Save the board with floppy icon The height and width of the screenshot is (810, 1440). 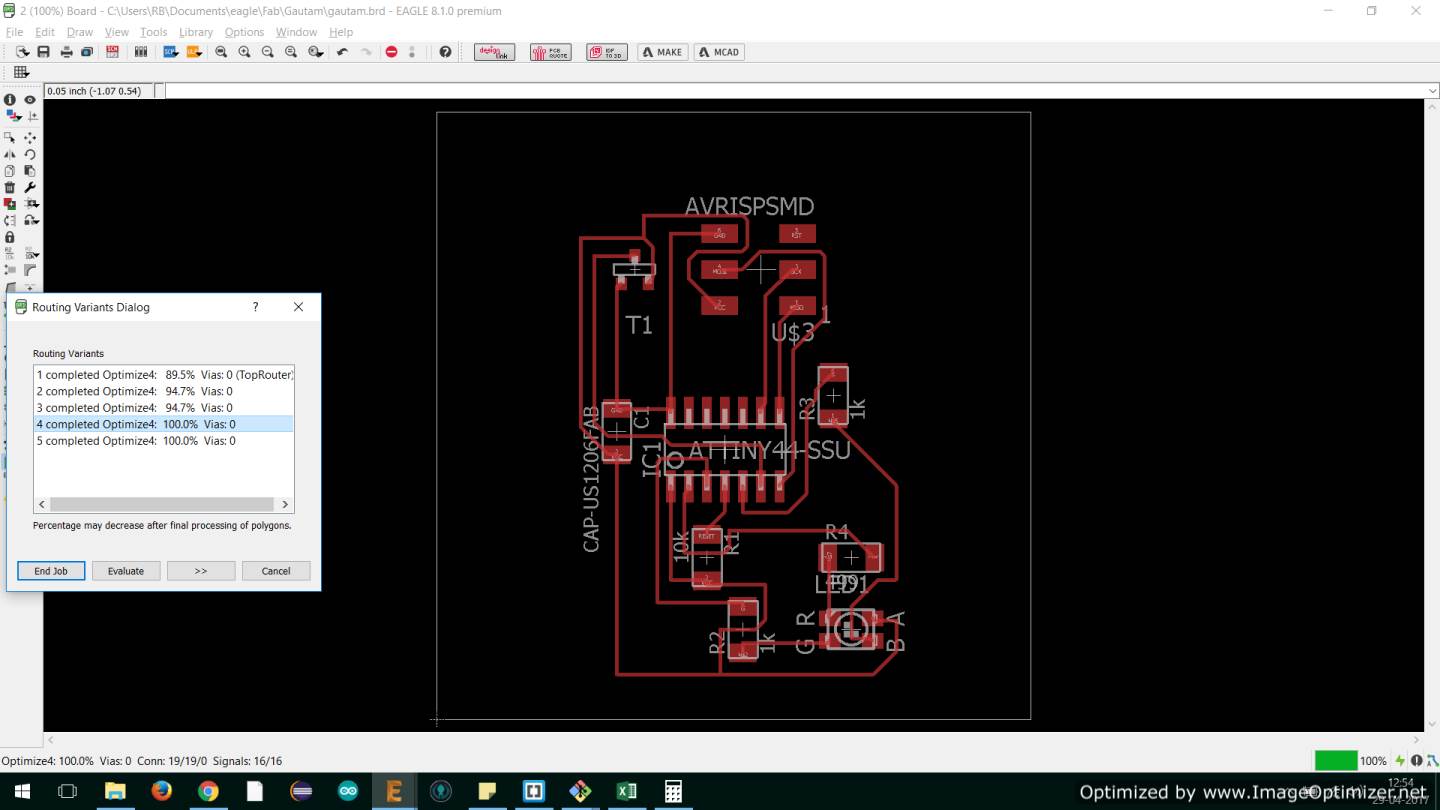point(43,52)
